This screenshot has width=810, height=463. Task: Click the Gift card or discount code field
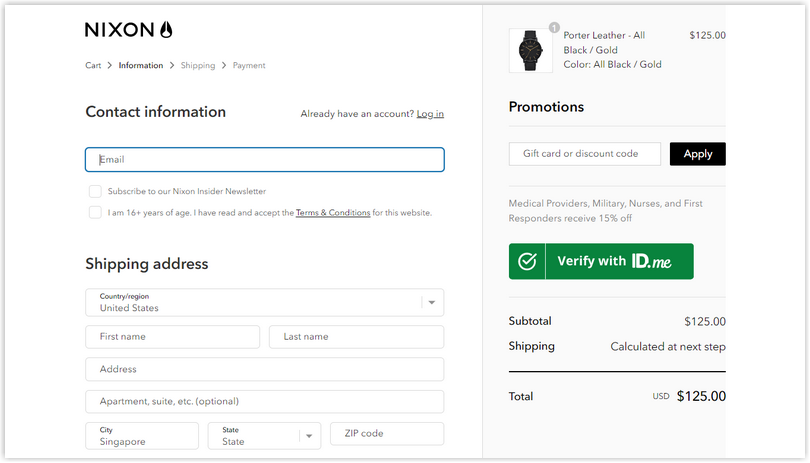(585, 154)
